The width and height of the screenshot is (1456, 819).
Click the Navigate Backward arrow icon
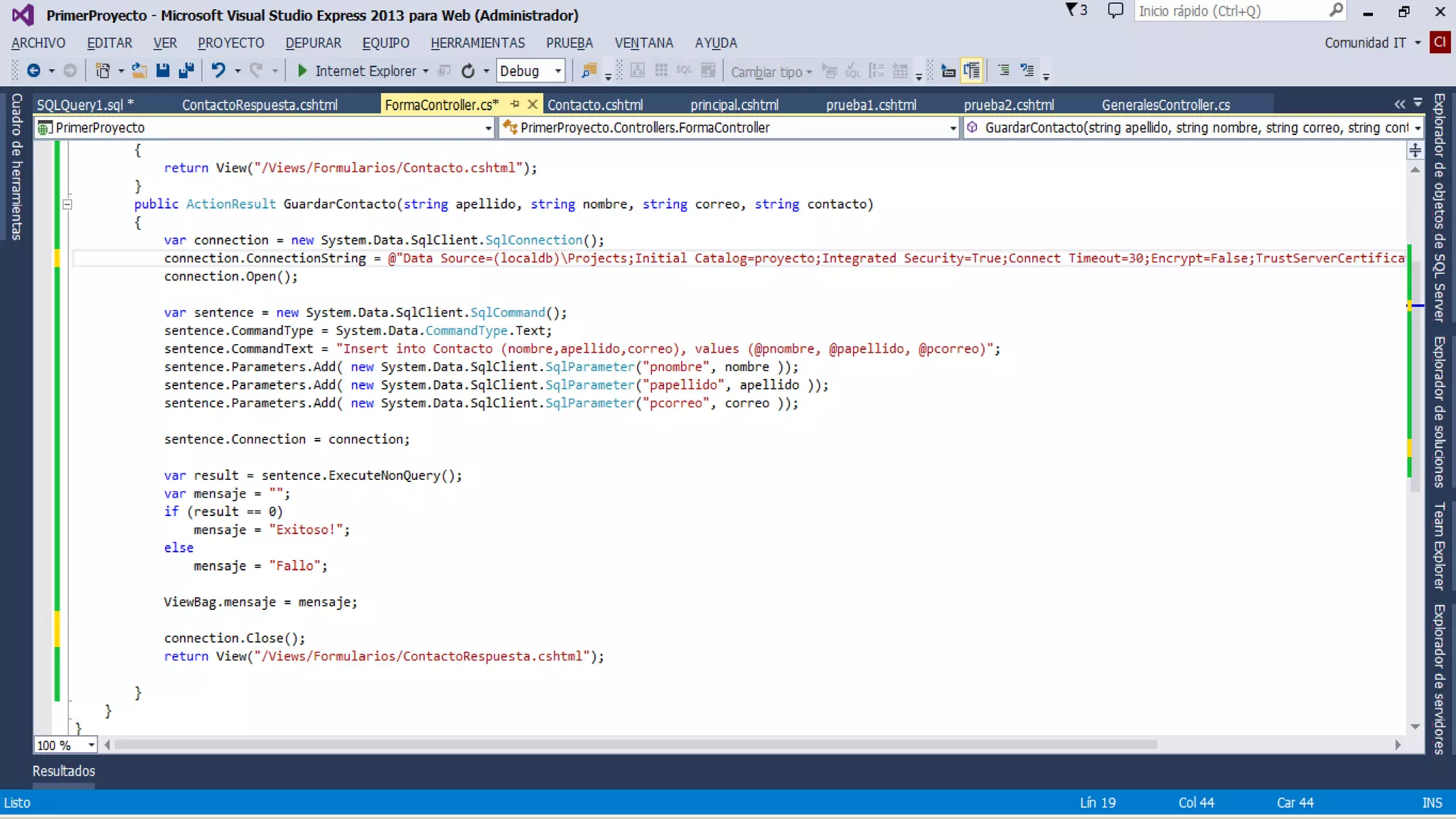tap(33, 70)
